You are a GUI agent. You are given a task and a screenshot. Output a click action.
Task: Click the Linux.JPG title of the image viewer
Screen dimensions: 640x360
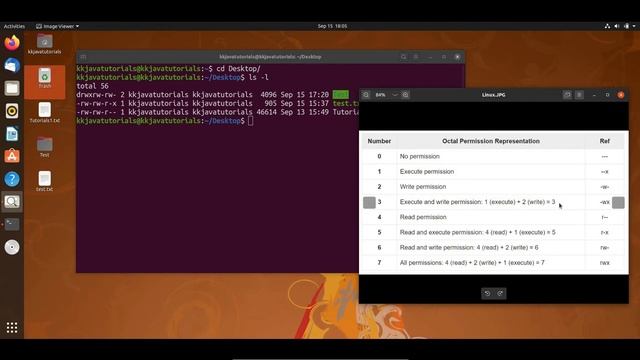coord(493,95)
